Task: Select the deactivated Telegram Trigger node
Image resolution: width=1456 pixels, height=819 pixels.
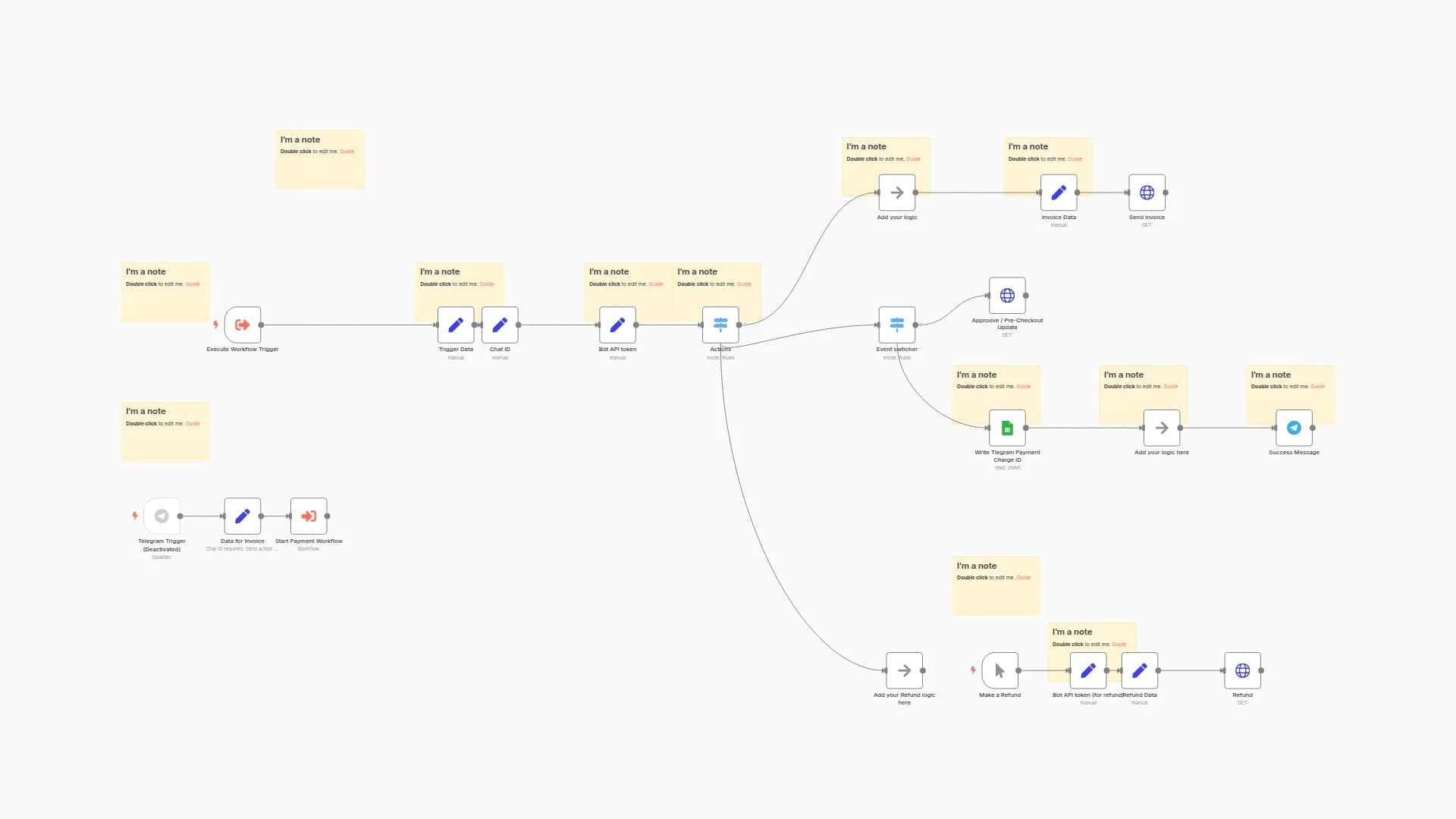Action: (162, 516)
